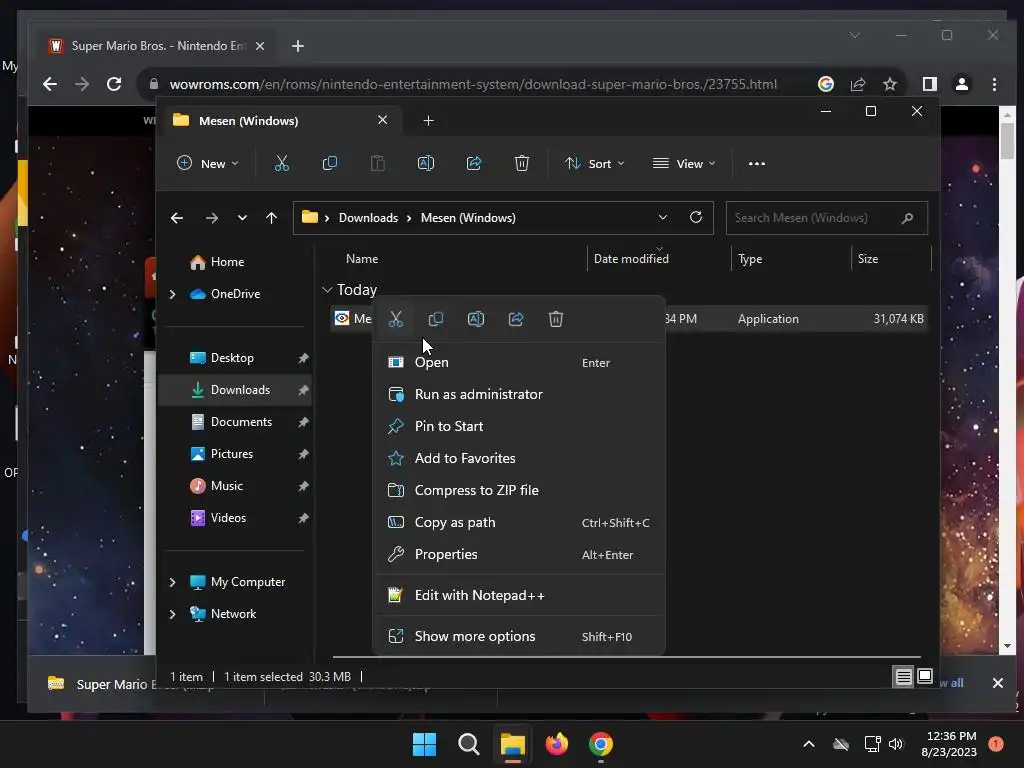The width and height of the screenshot is (1024, 768).
Task: Click the Cut icon in the context menu
Action: (x=396, y=319)
